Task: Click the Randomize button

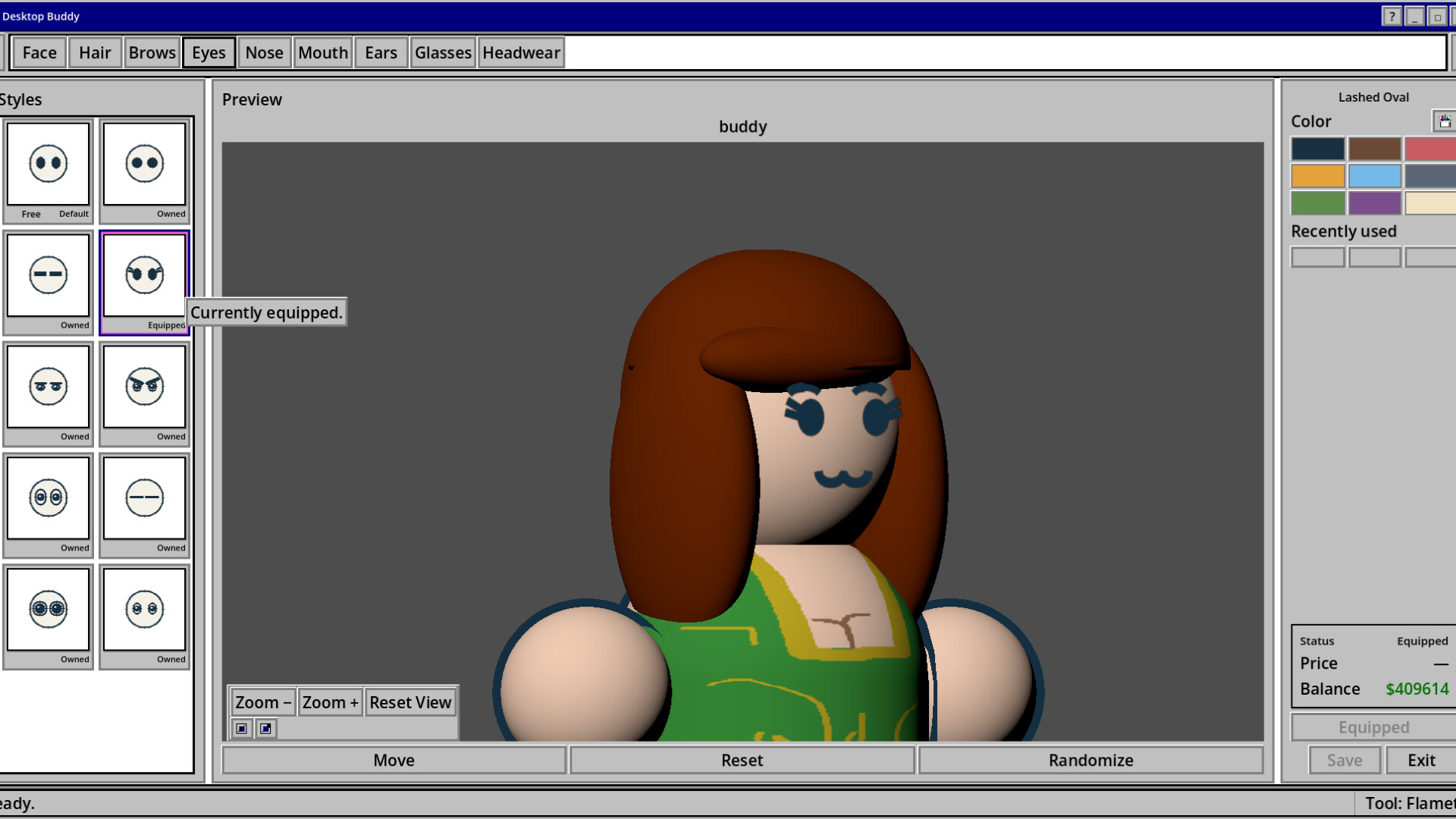Action: click(1090, 760)
